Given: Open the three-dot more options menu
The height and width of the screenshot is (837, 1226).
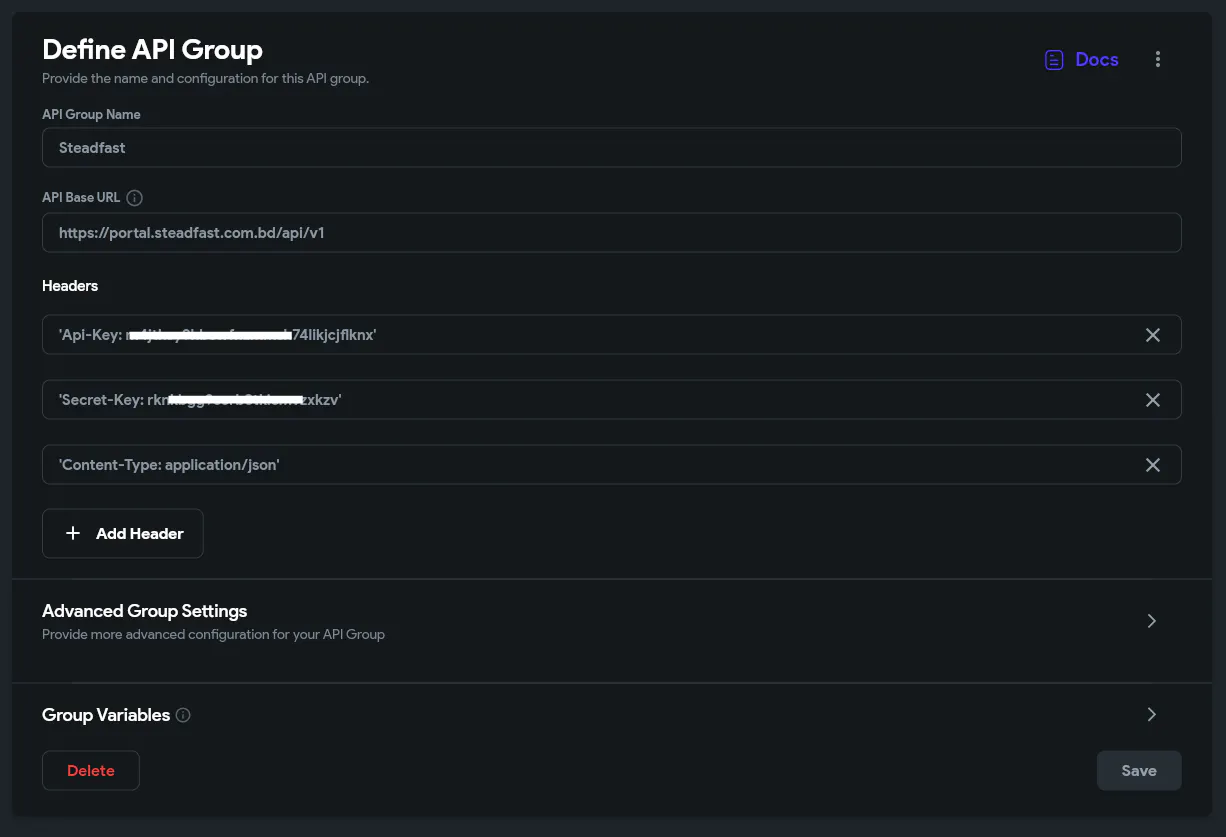Looking at the screenshot, I should click(x=1158, y=60).
